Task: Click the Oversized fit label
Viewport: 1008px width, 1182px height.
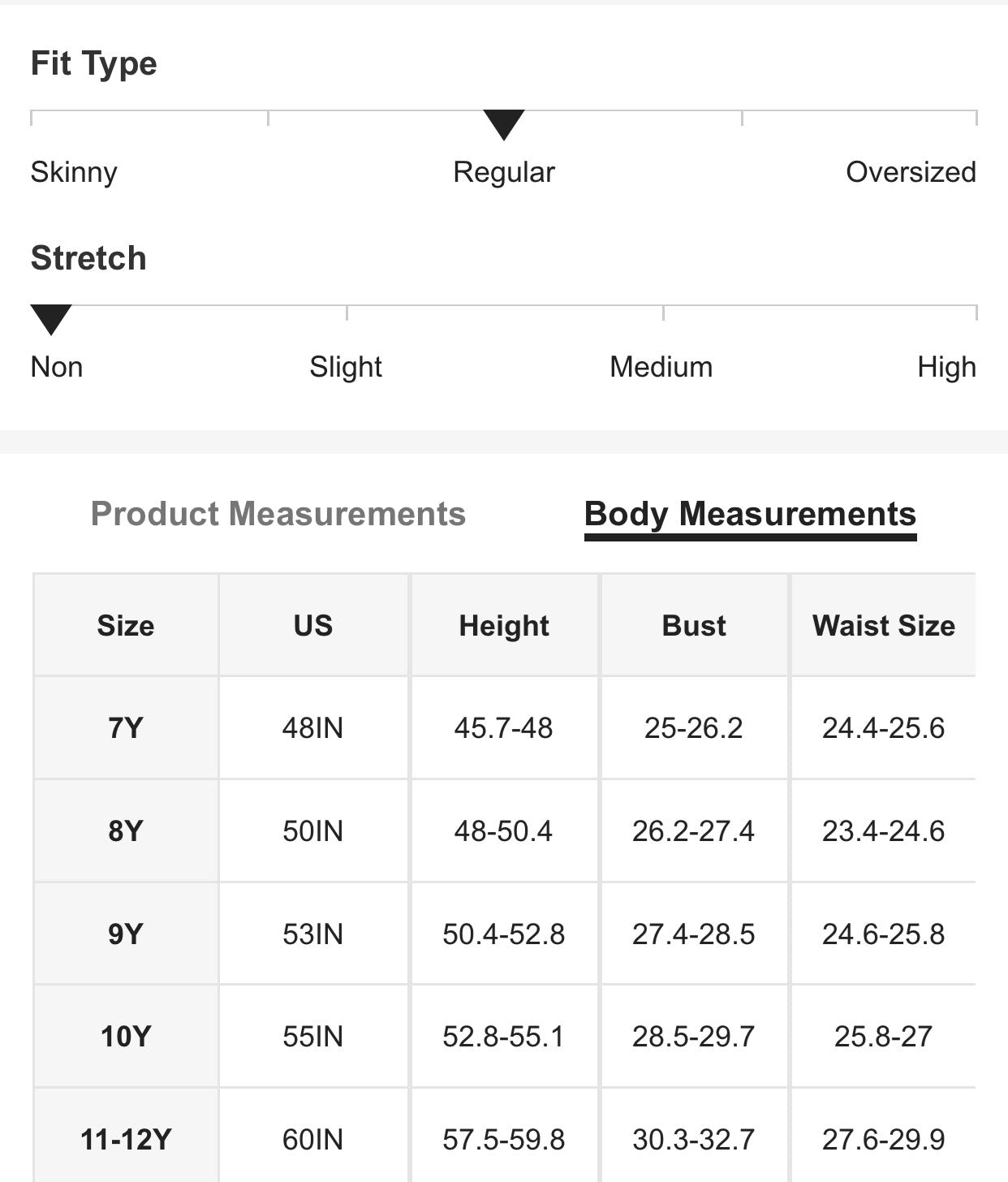Action: 911,172
